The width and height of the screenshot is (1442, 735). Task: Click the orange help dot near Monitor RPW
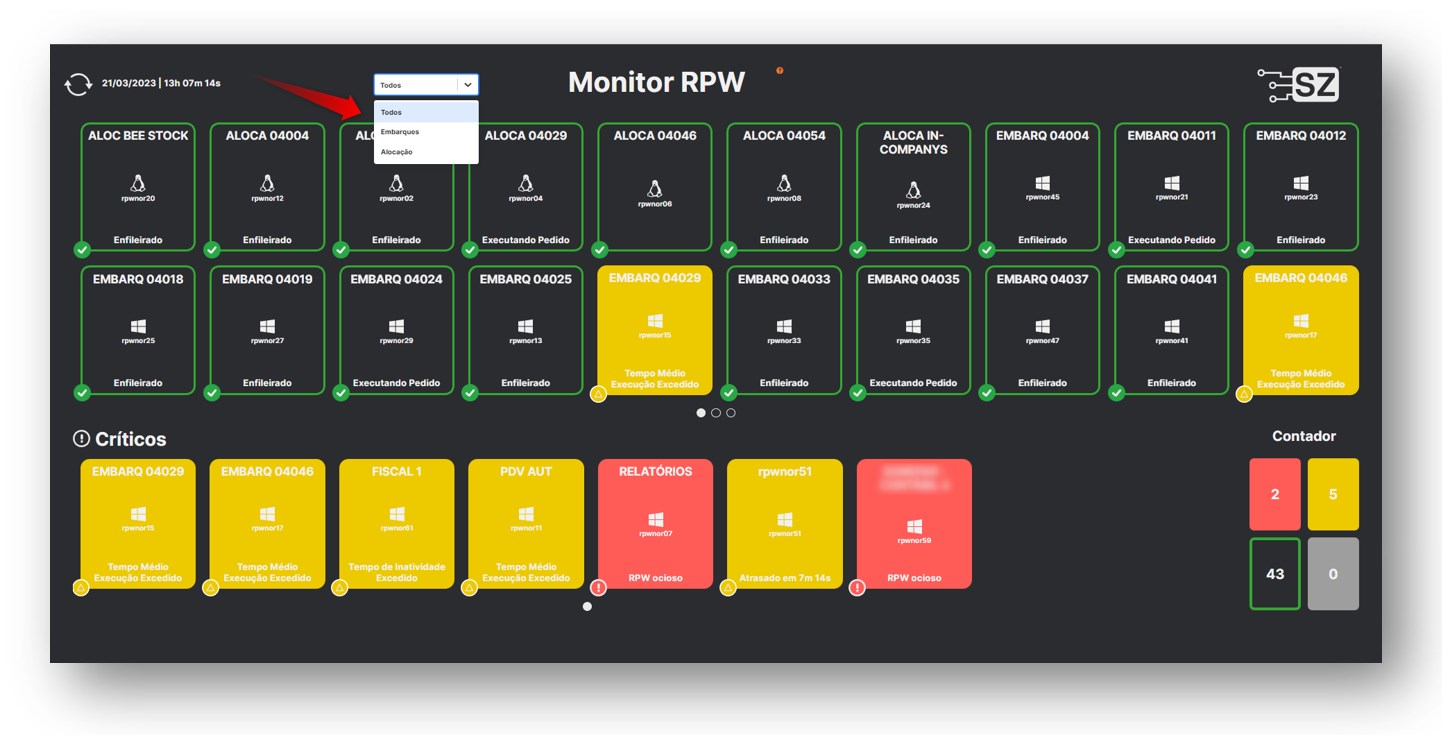coord(780,71)
